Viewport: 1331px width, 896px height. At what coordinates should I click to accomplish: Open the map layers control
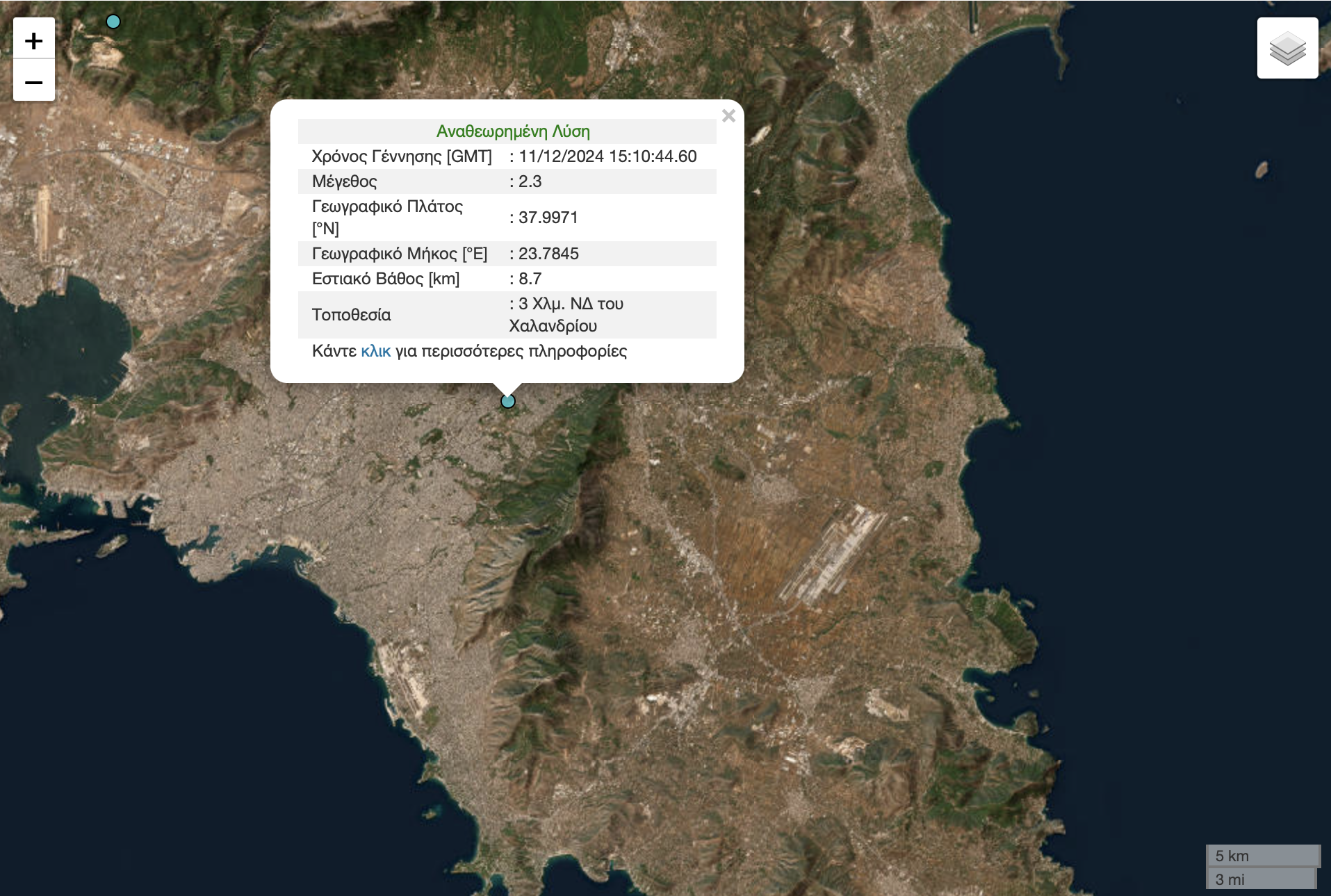click(x=1287, y=48)
